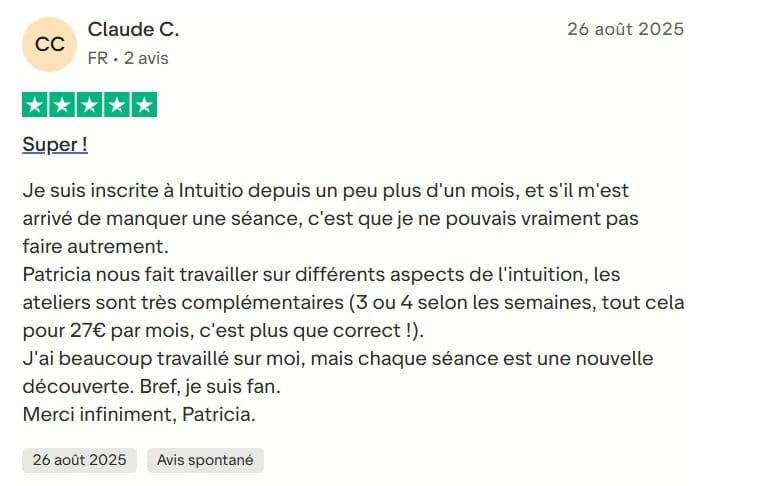Viewport: 776px width, 486px height.
Task: Click the FR country label
Action: (97, 58)
